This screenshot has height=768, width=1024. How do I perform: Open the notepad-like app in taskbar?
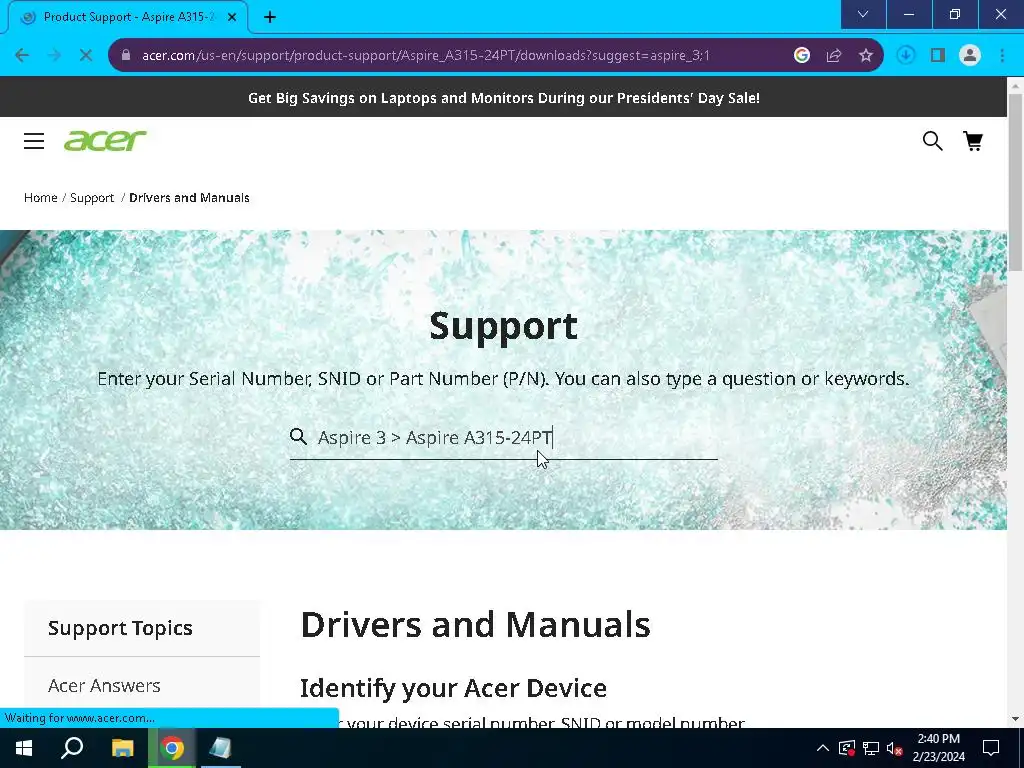tap(221, 748)
